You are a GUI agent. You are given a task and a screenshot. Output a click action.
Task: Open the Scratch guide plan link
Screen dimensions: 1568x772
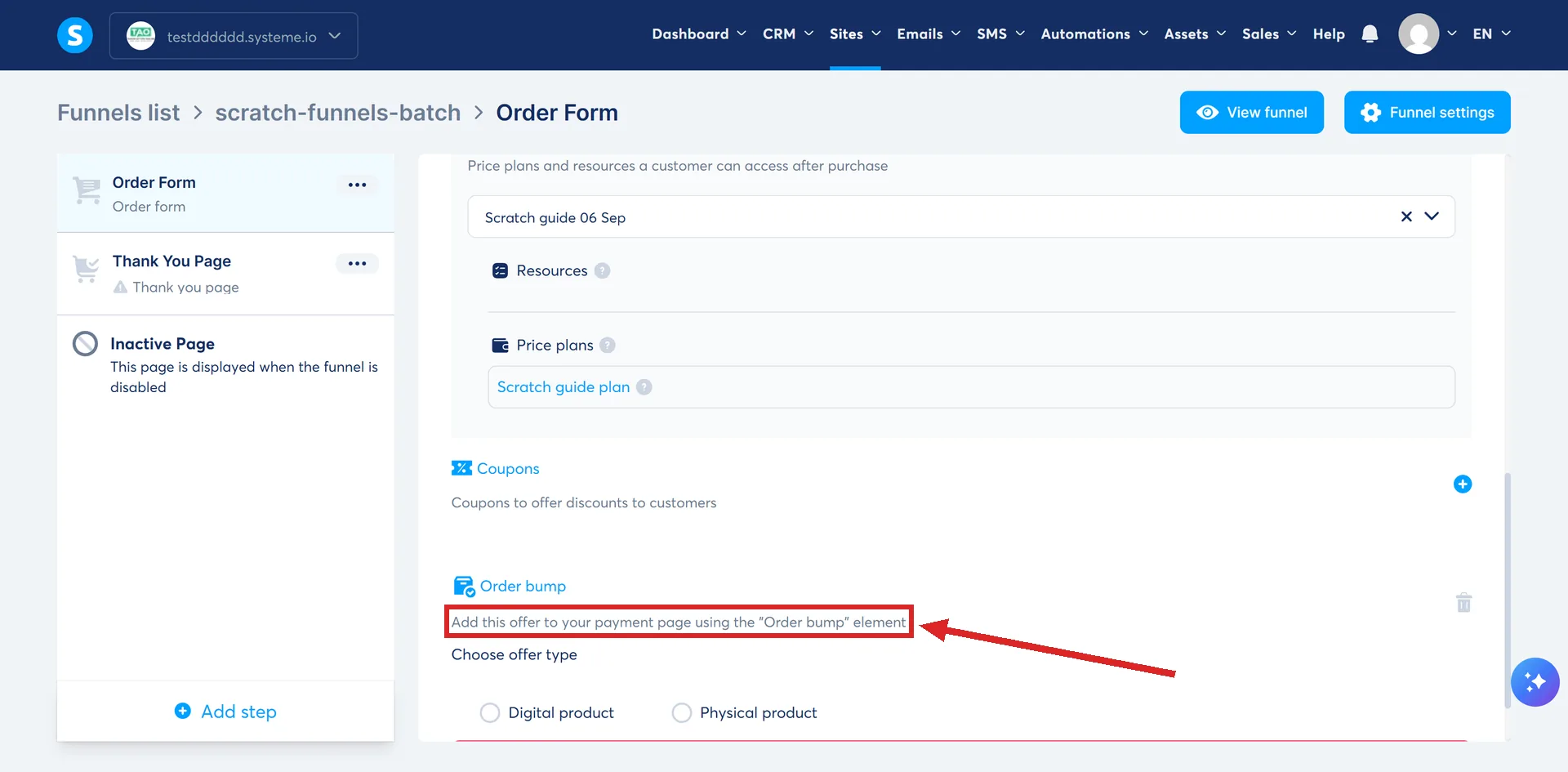pos(563,387)
